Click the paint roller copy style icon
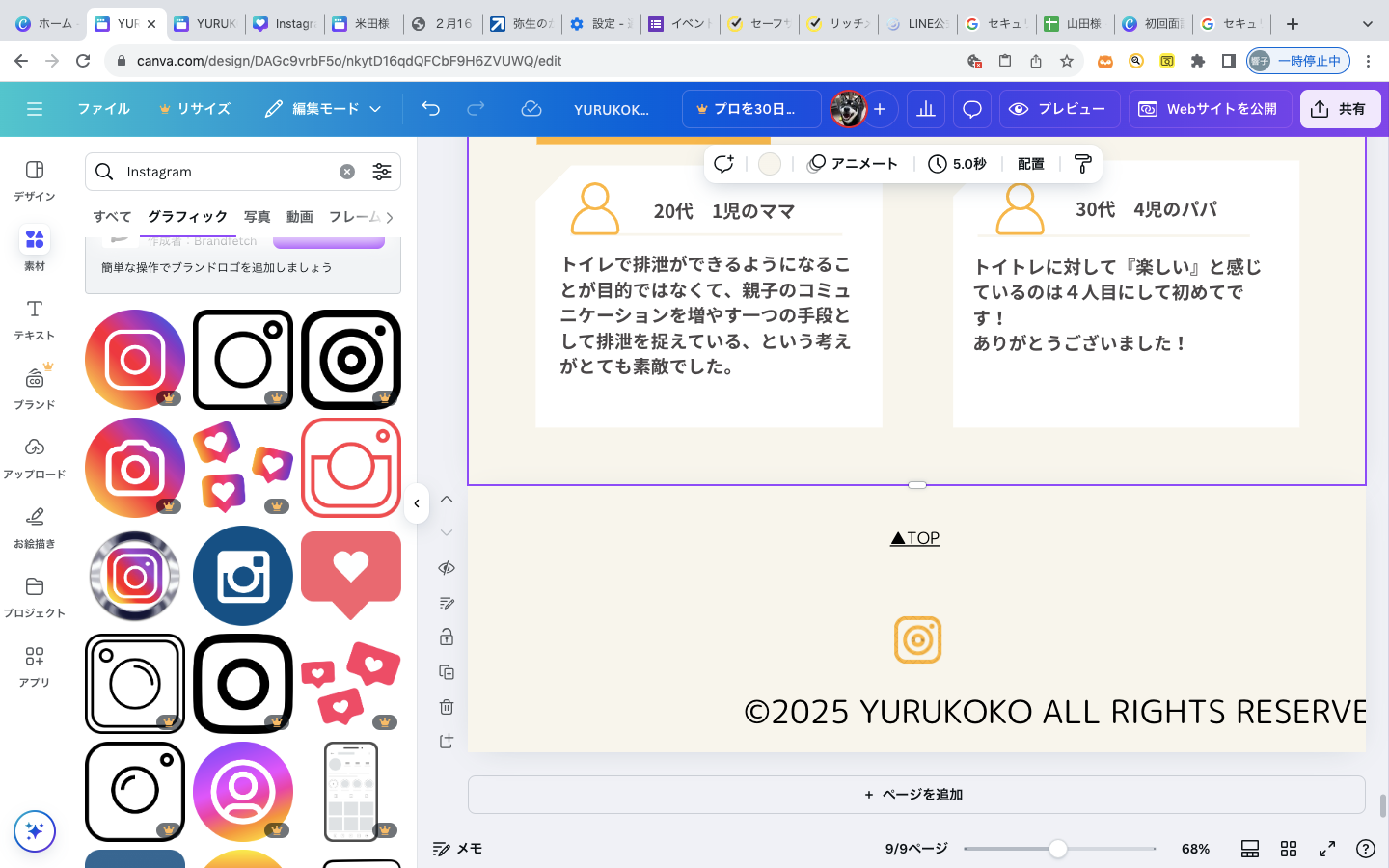 (1082, 164)
